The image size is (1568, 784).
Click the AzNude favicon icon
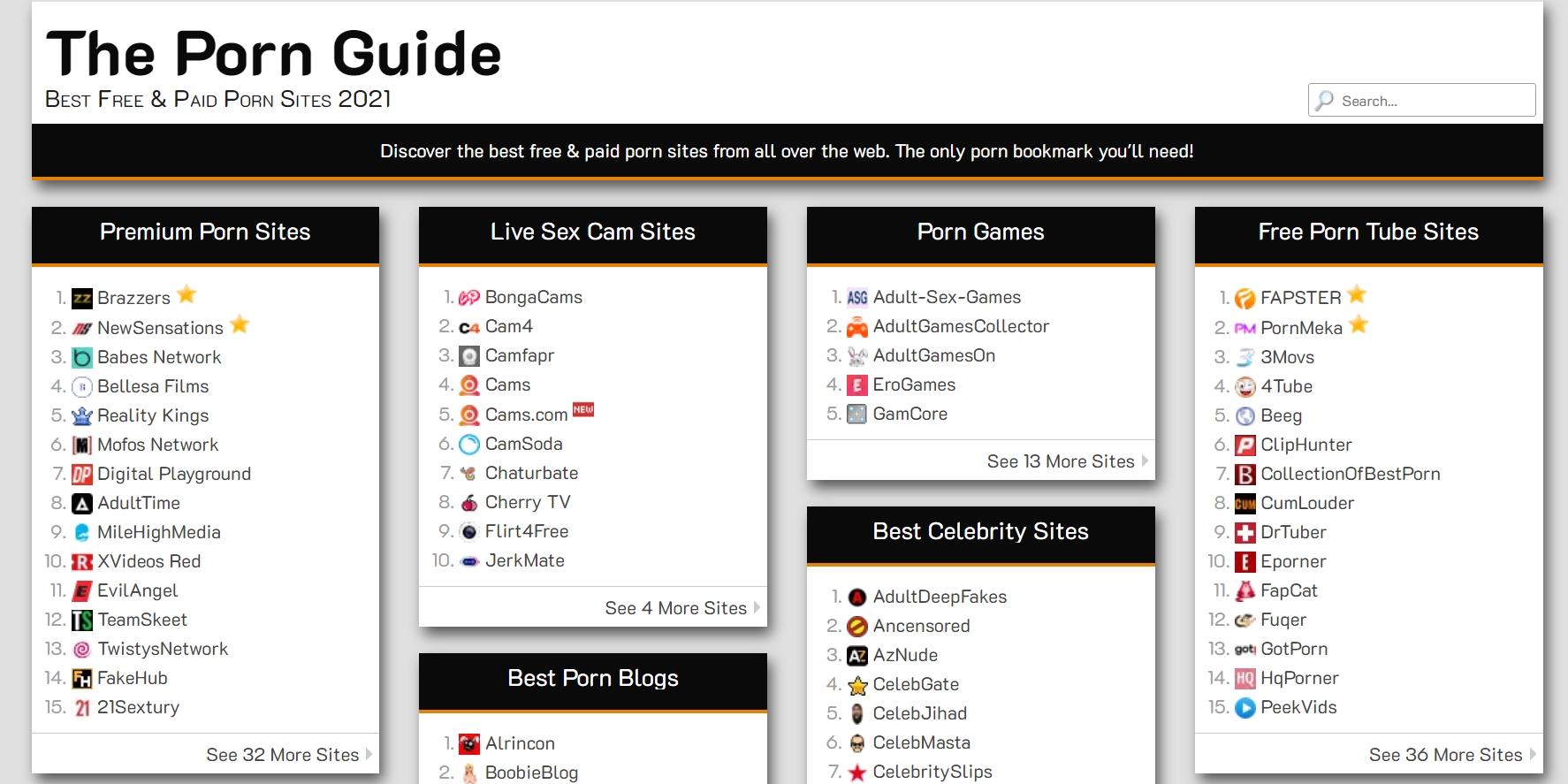[x=857, y=656]
